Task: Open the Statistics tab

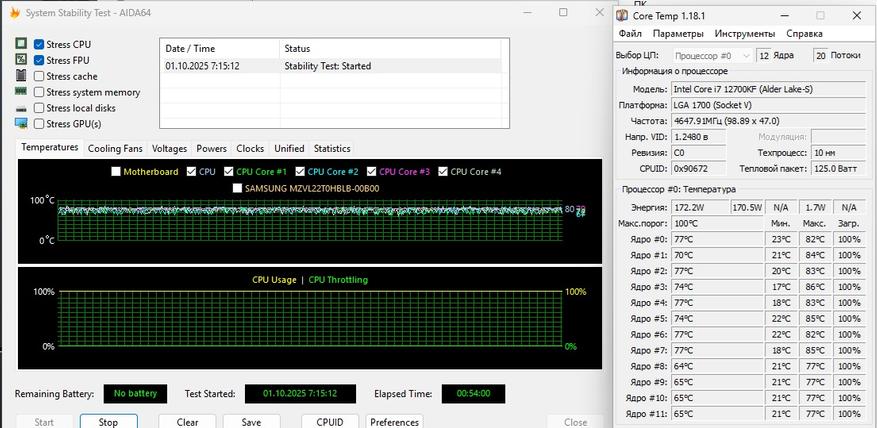Action: 332,148
